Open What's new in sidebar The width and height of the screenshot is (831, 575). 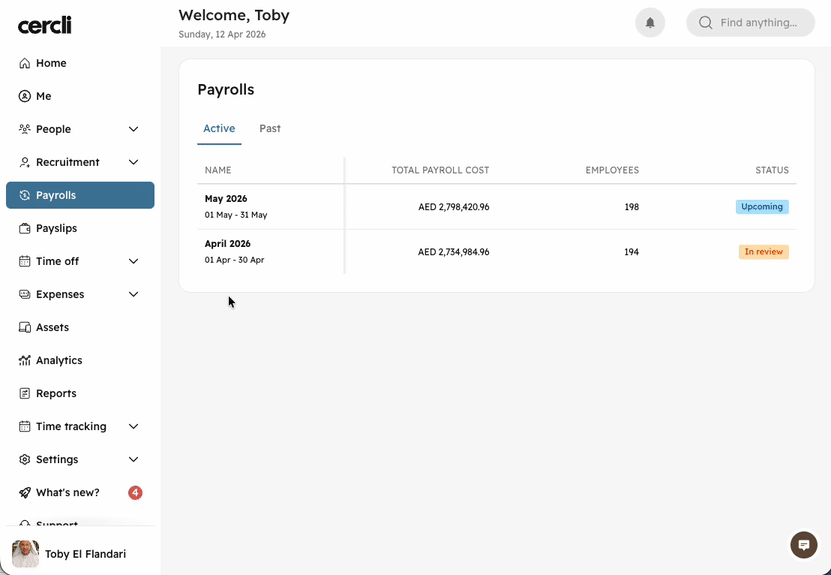80,492
